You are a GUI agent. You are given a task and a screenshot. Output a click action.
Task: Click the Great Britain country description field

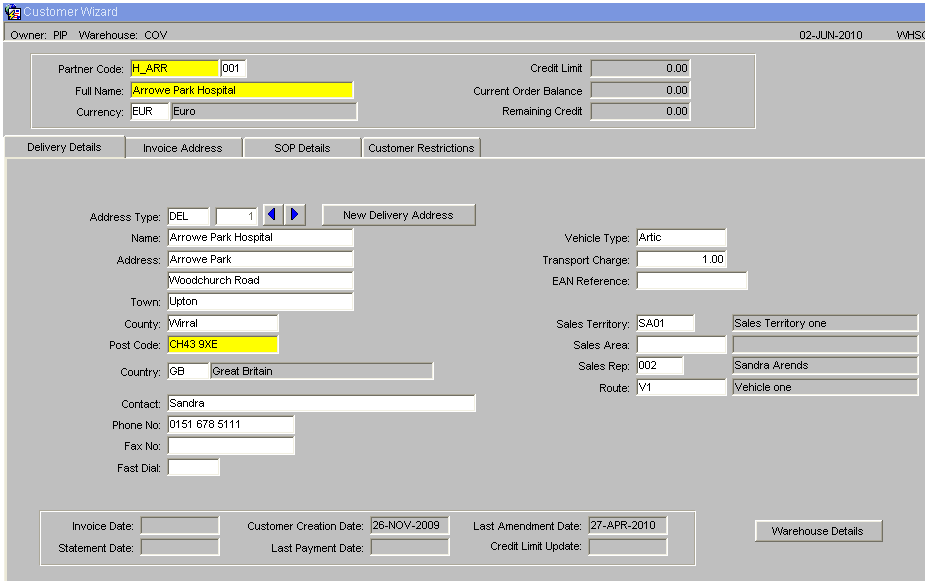pyautogui.click(x=322, y=371)
